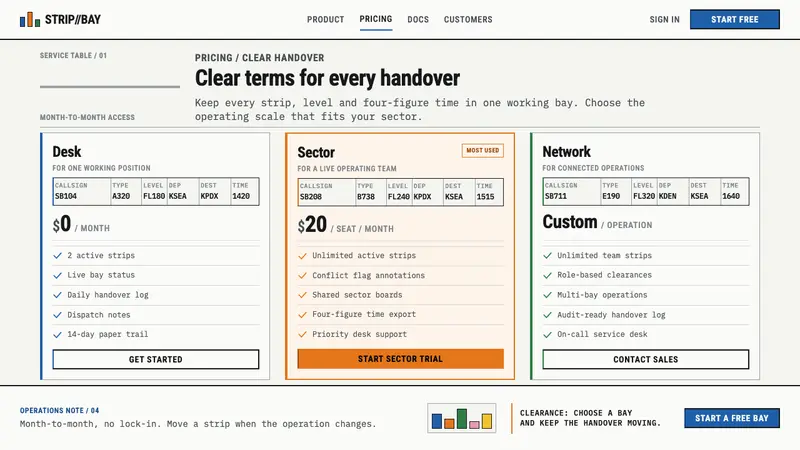Click the checkmark beside "Priority desk support"
Viewport: 800px width, 450px height.
coord(303,335)
